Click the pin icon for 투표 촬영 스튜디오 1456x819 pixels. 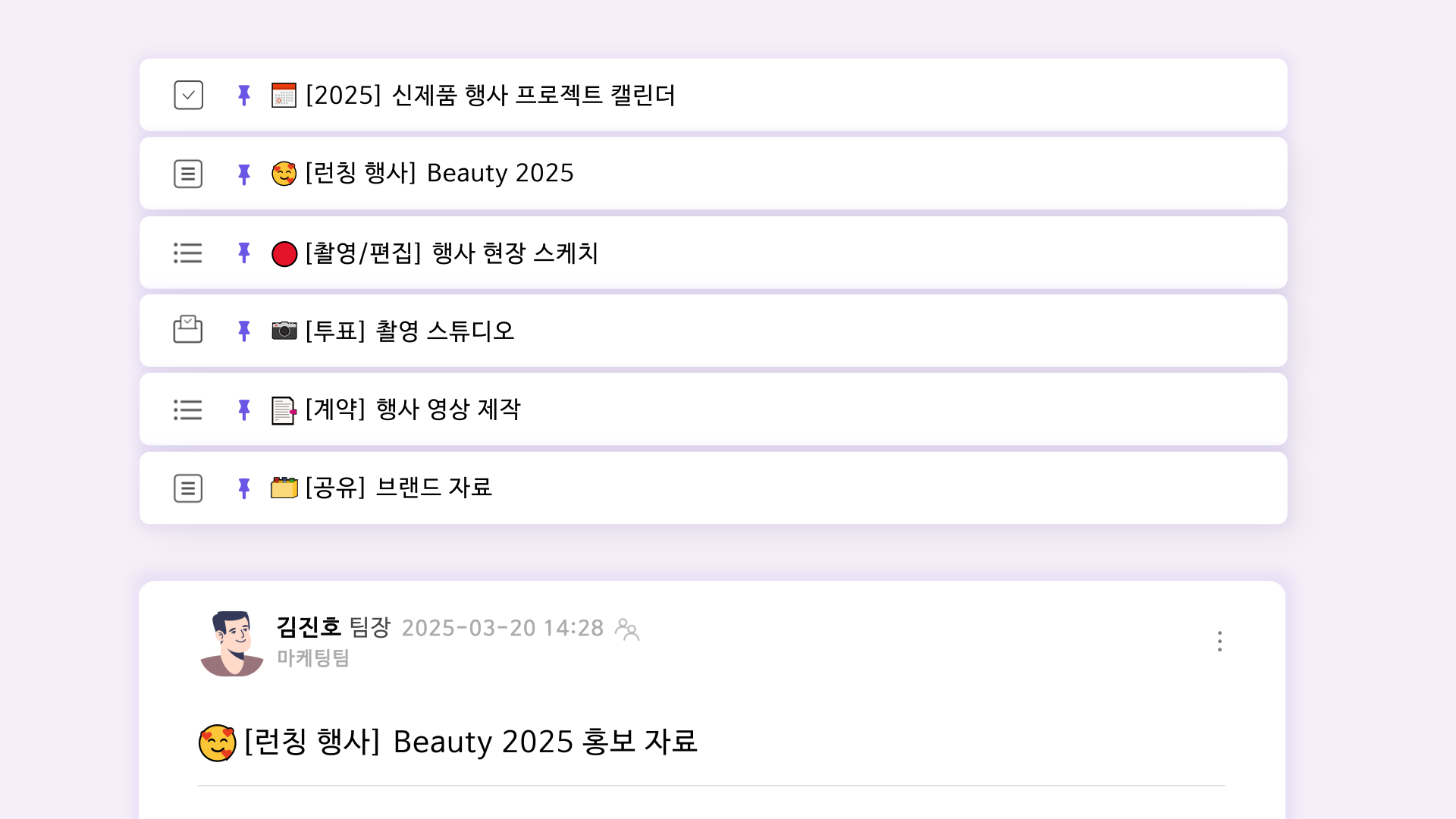point(243,331)
